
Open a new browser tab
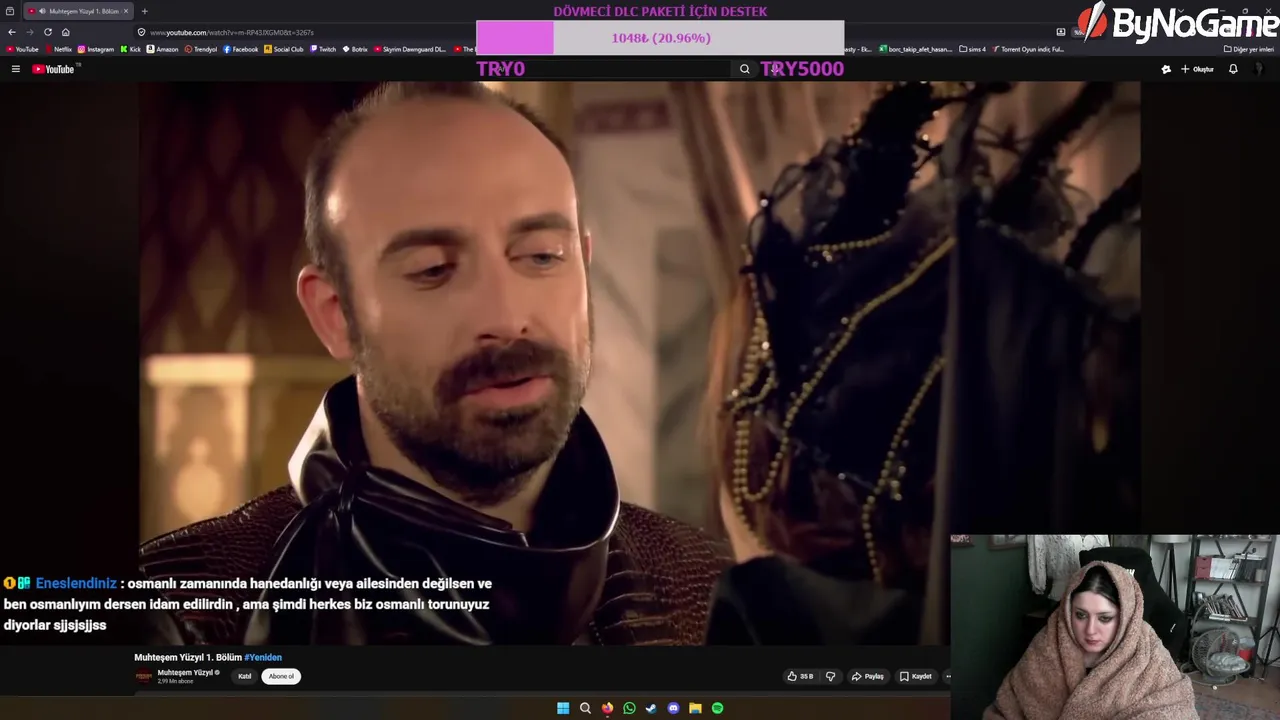[x=144, y=11]
